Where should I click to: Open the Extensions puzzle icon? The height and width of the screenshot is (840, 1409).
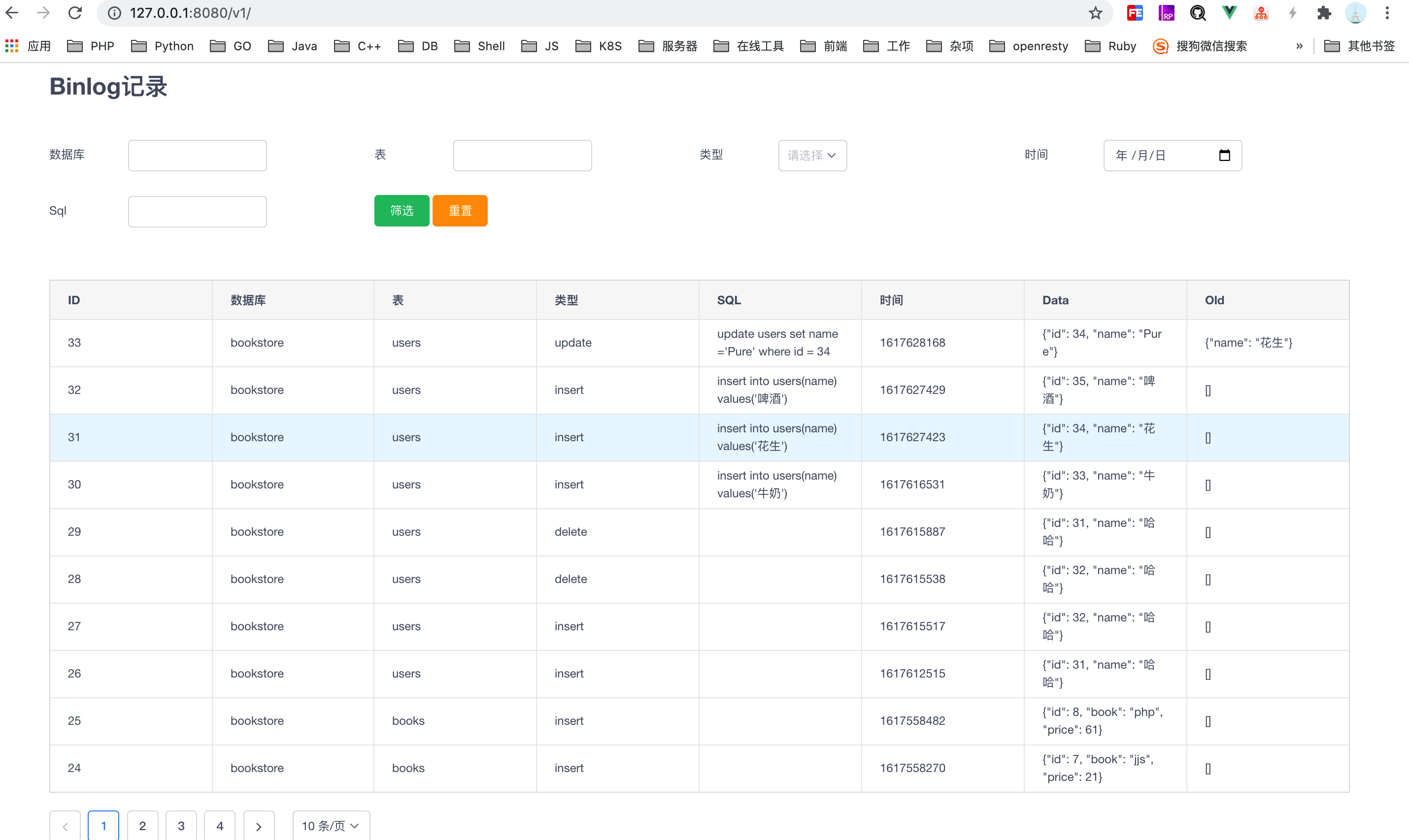[1323, 12]
